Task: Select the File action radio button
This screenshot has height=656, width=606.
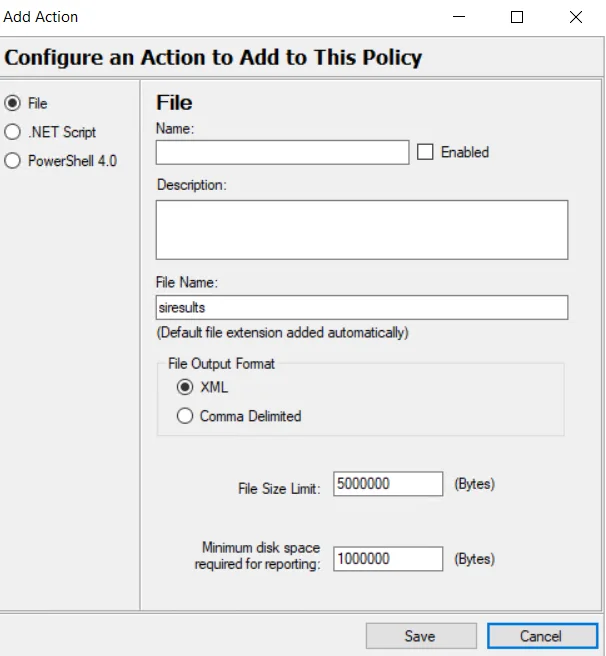Action: [13, 103]
